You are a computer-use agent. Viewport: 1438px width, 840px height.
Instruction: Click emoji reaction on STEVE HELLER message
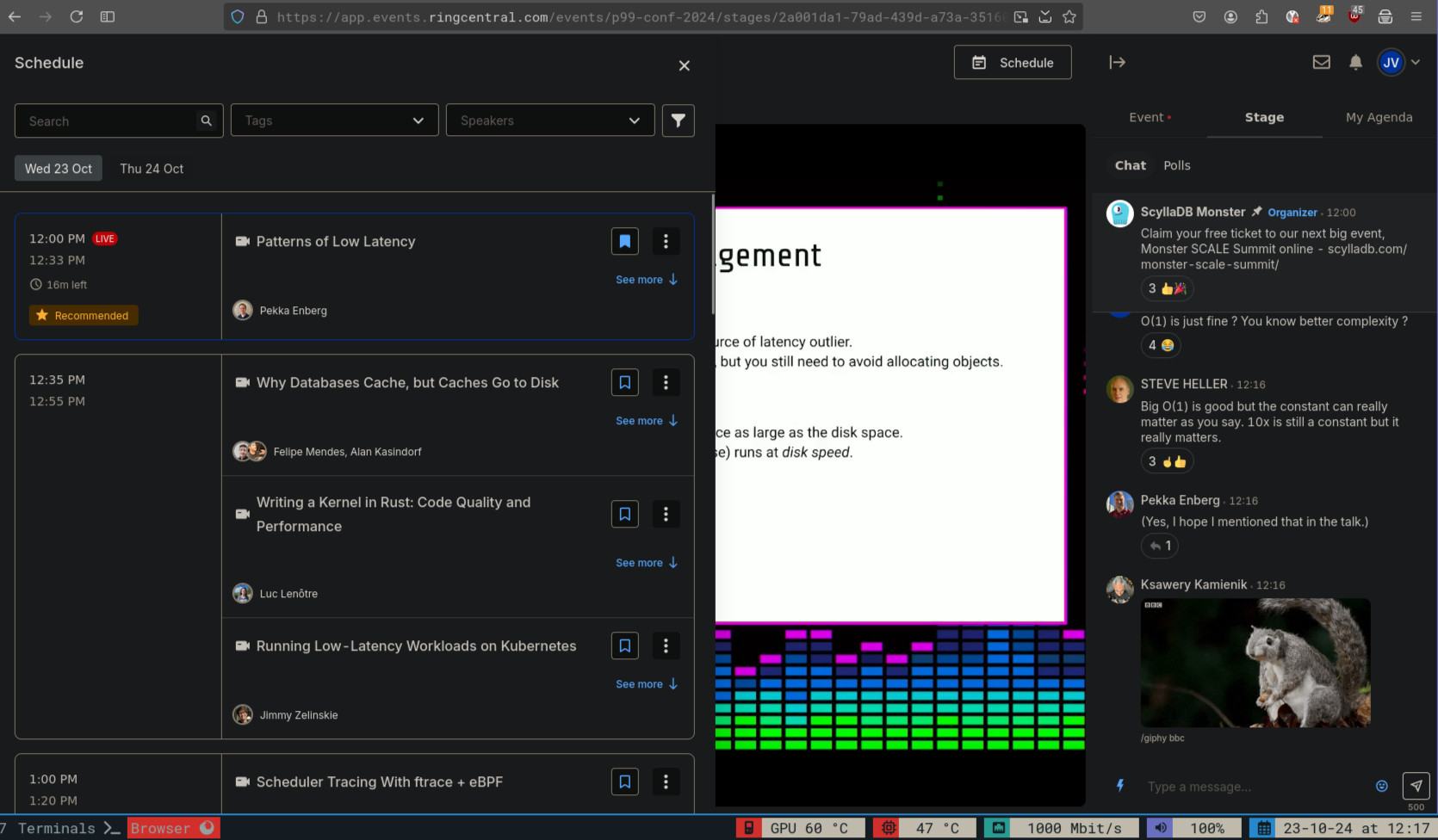(x=1168, y=461)
